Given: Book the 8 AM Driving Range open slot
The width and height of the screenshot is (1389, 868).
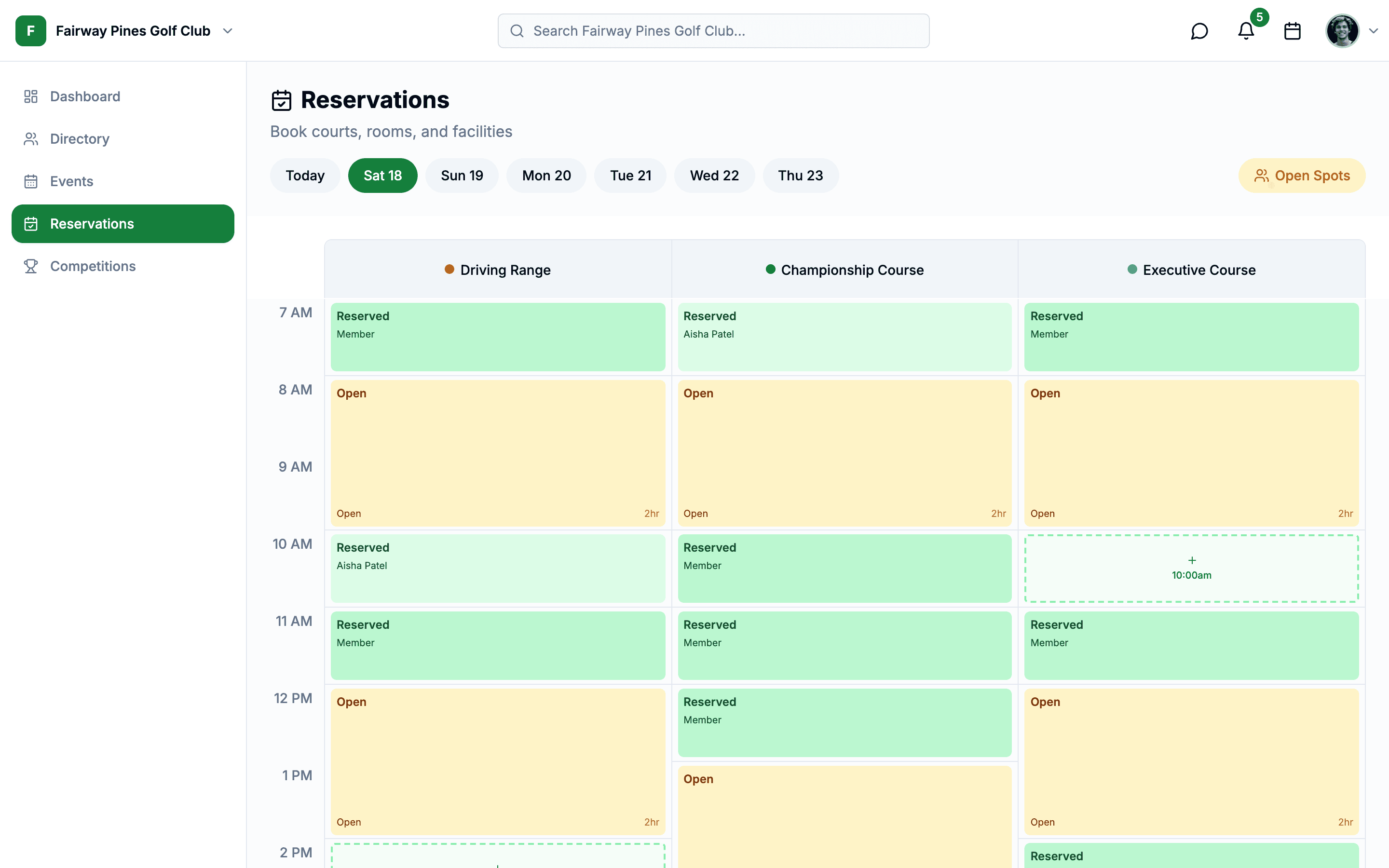Looking at the screenshot, I should click(x=498, y=453).
